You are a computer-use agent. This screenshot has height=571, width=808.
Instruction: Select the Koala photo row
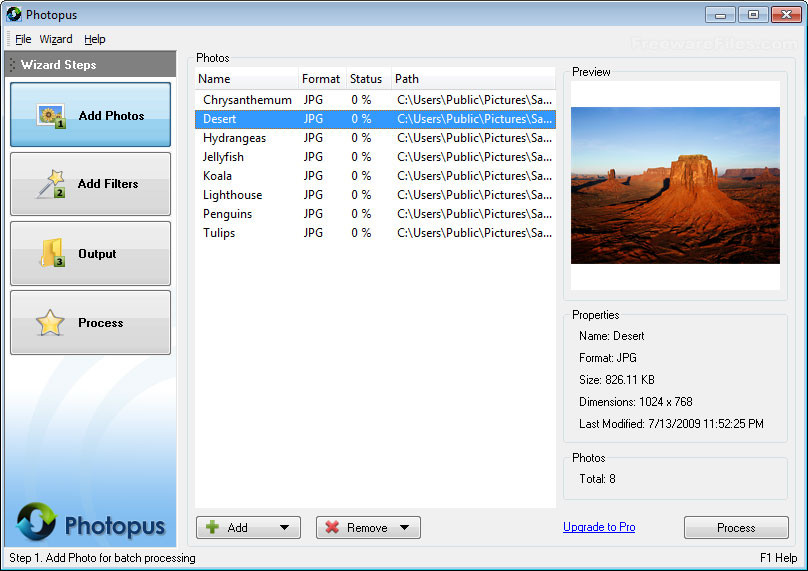(x=375, y=176)
